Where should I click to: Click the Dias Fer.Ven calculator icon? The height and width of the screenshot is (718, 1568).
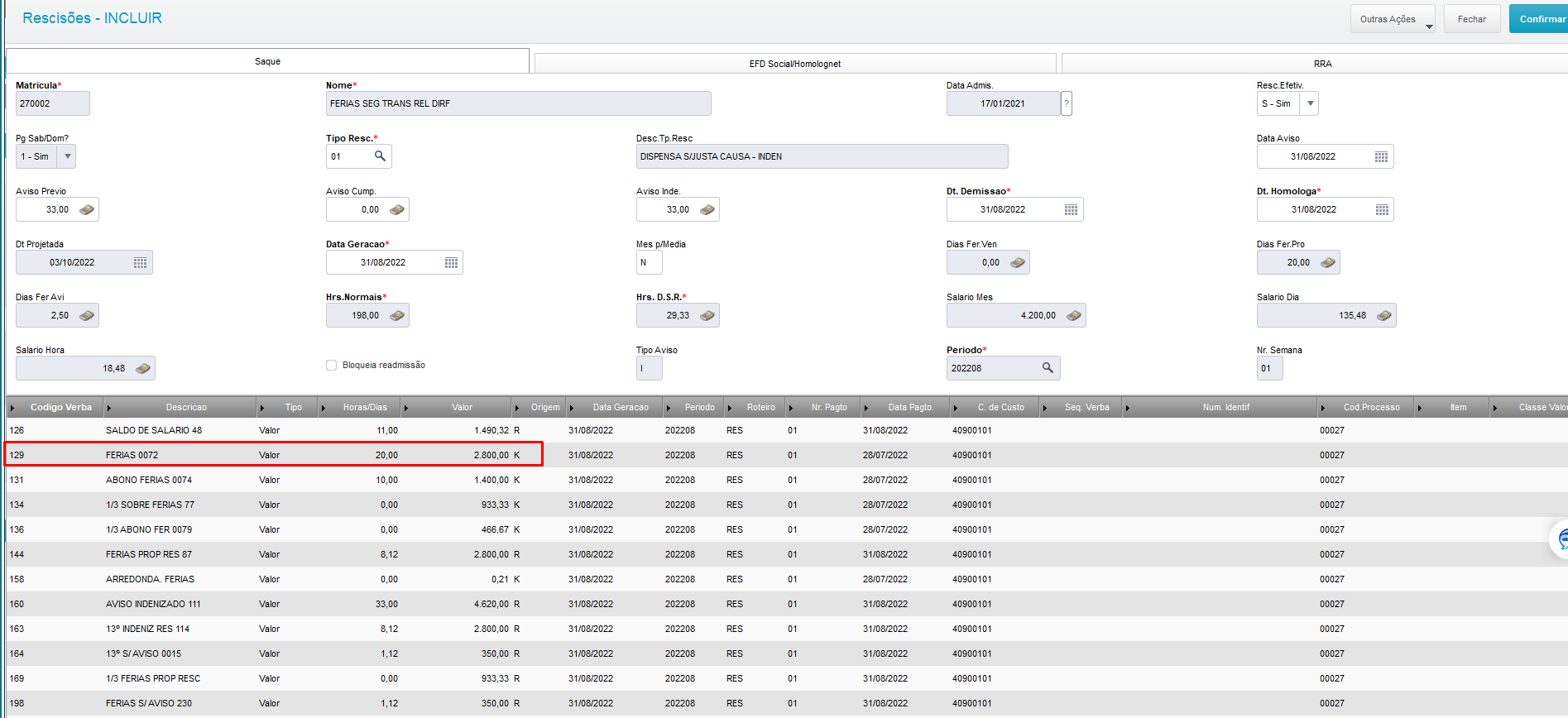(1018, 263)
